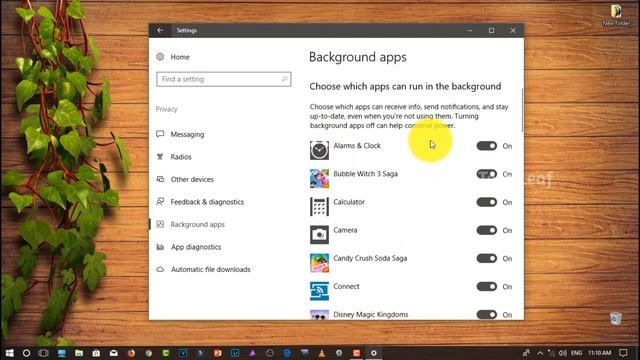Click the Calculator app icon

(x=319, y=206)
